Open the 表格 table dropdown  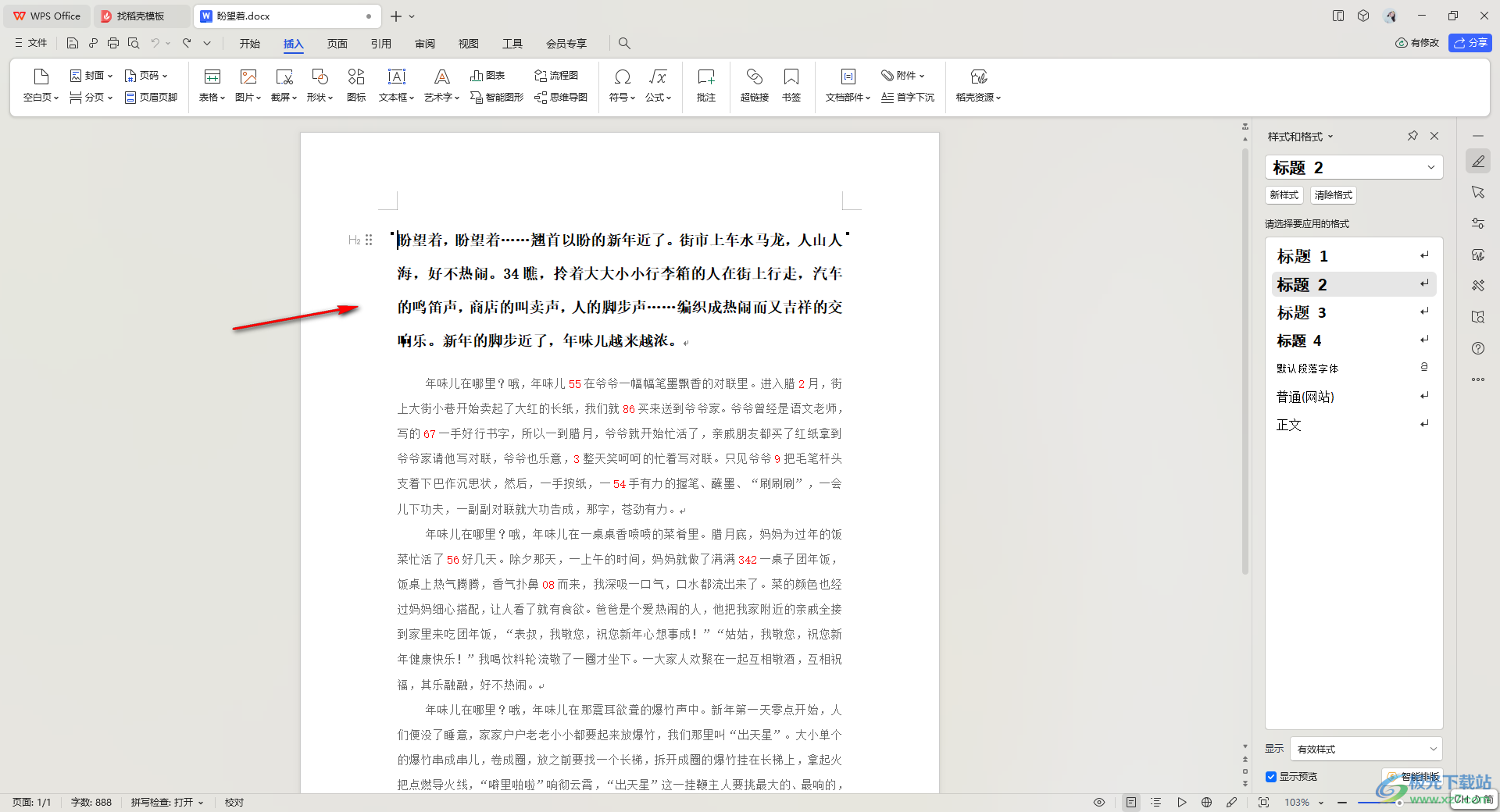(x=212, y=97)
